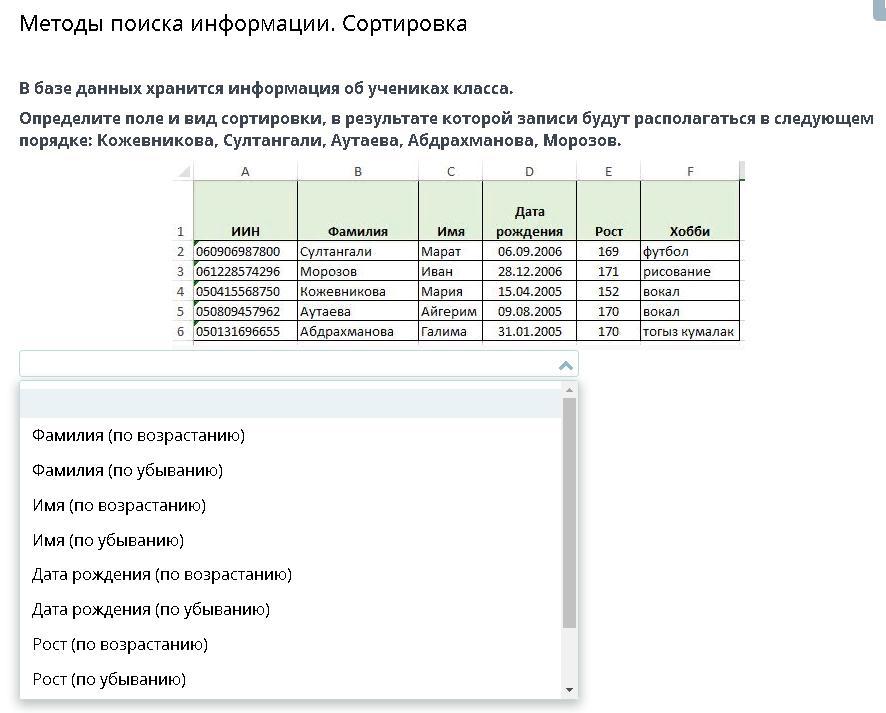Click the "ИИН" column header cell
Image resolution: width=886 pixels, height=713 pixels.
[x=245, y=211]
